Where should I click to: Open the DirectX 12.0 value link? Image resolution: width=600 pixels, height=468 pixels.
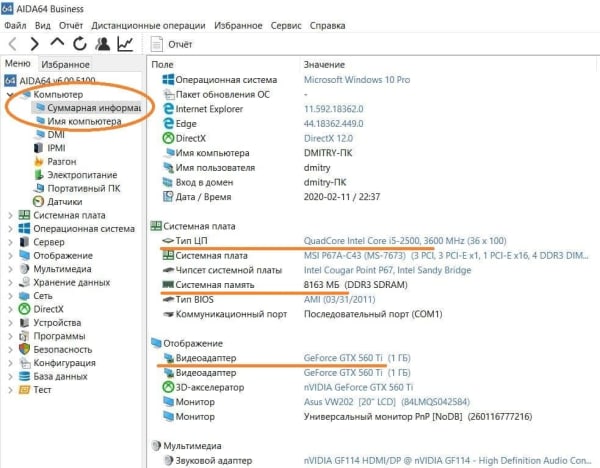328,138
